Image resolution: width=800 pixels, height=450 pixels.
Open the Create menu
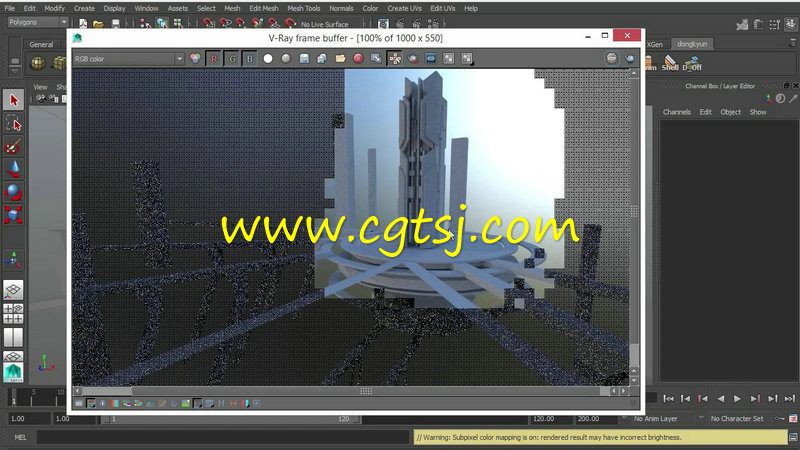pos(84,8)
